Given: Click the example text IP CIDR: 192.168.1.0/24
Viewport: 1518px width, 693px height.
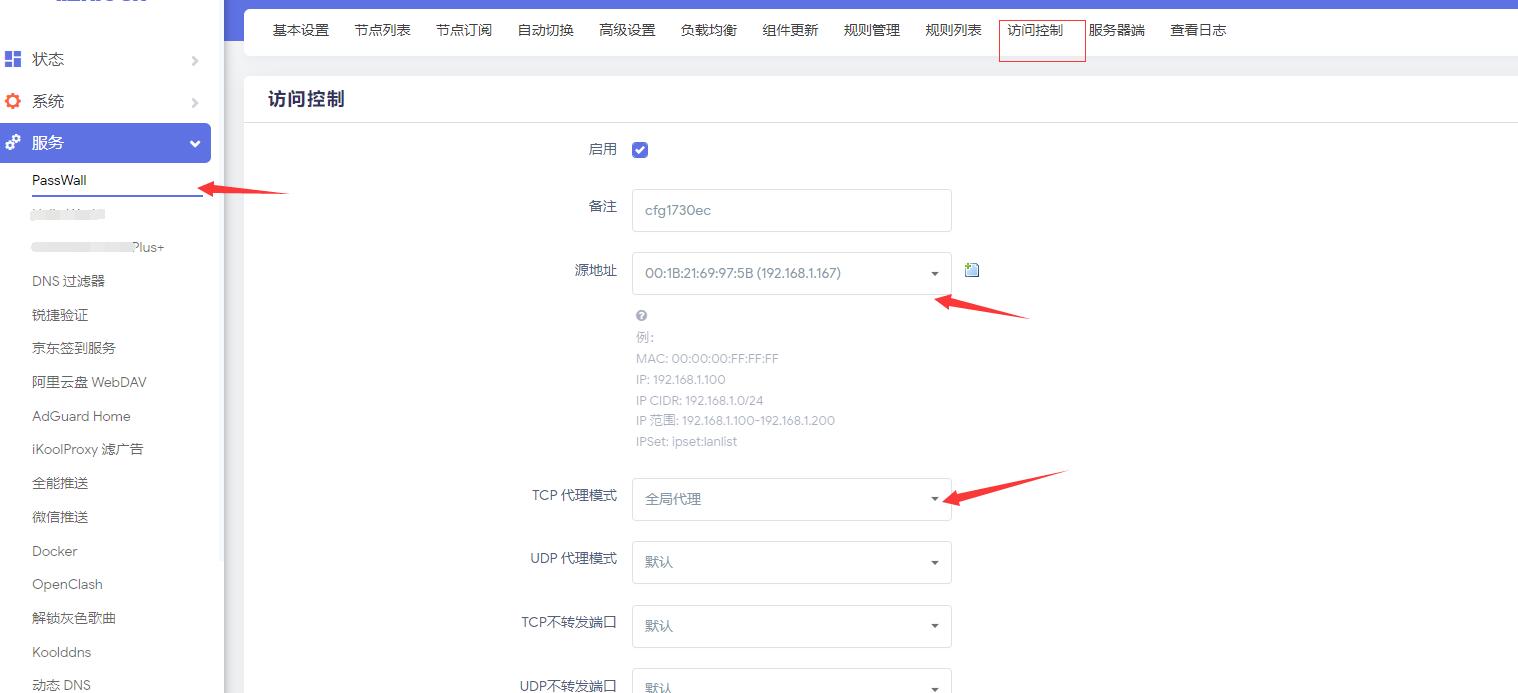Looking at the screenshot, I should tap(699, 400).
